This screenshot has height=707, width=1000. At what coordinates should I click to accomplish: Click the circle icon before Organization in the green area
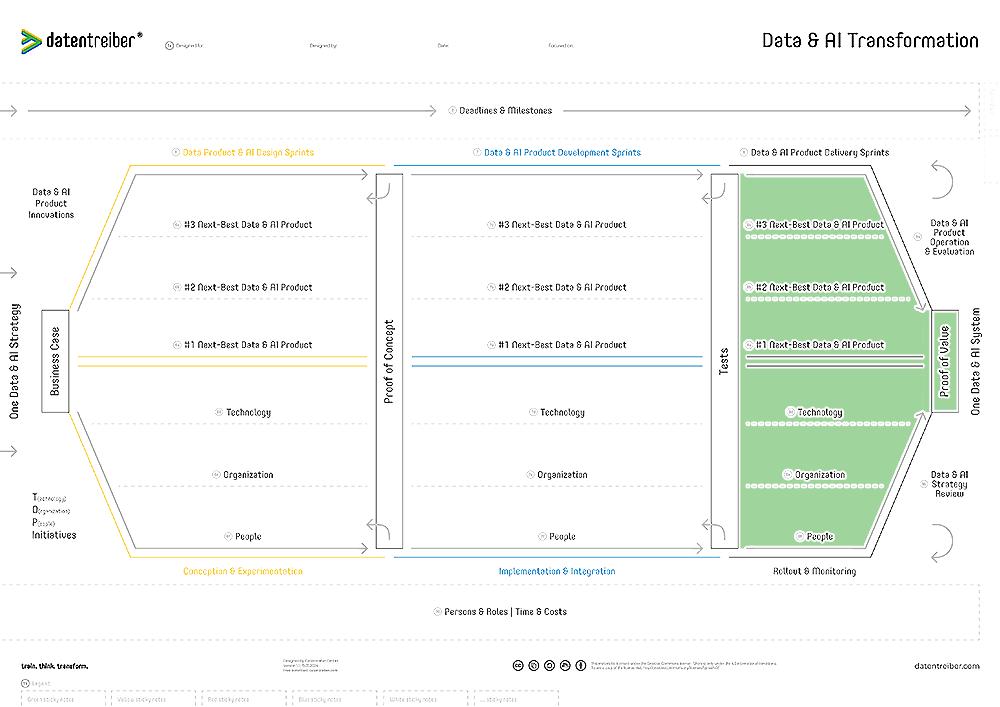coord(788,474)
